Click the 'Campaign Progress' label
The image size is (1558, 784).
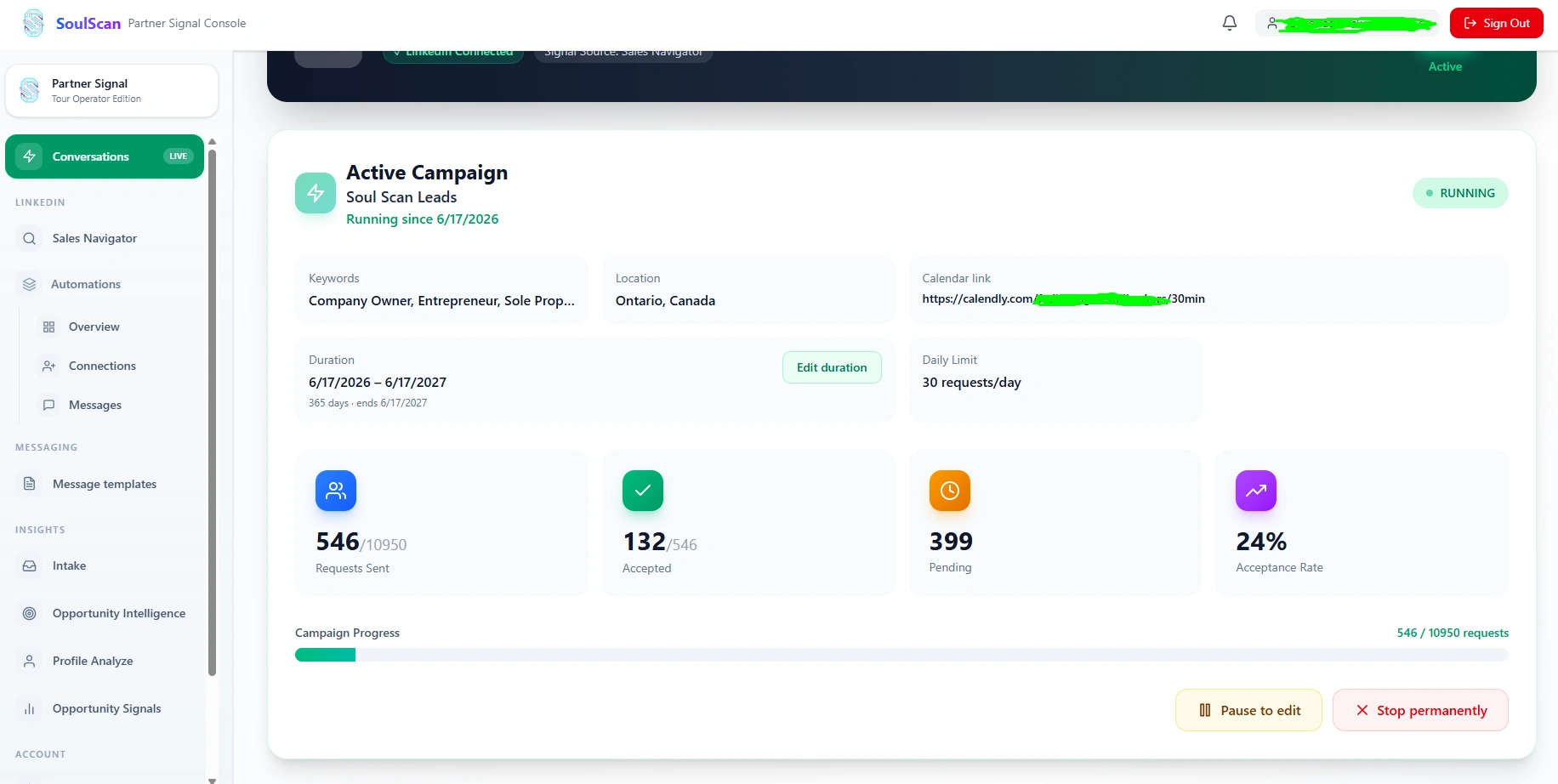pos(347,633)
